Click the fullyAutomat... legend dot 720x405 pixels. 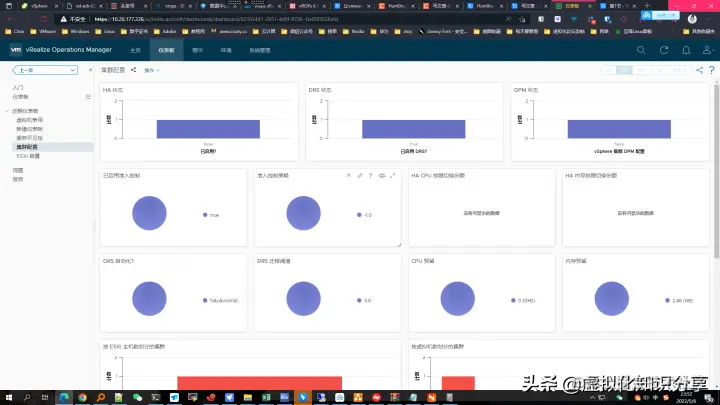[205, 300]
